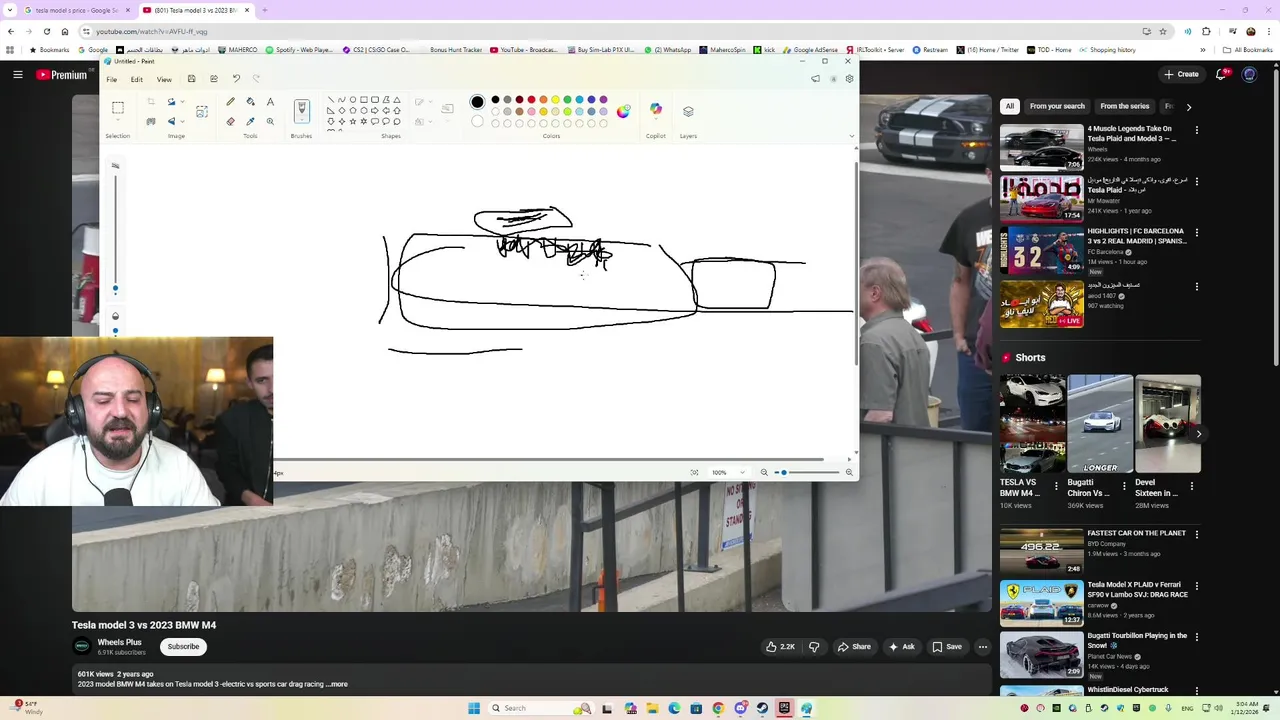Open the Copilot button in Paint
Viewport: 1280px width, 720px height.
[656, 110]
